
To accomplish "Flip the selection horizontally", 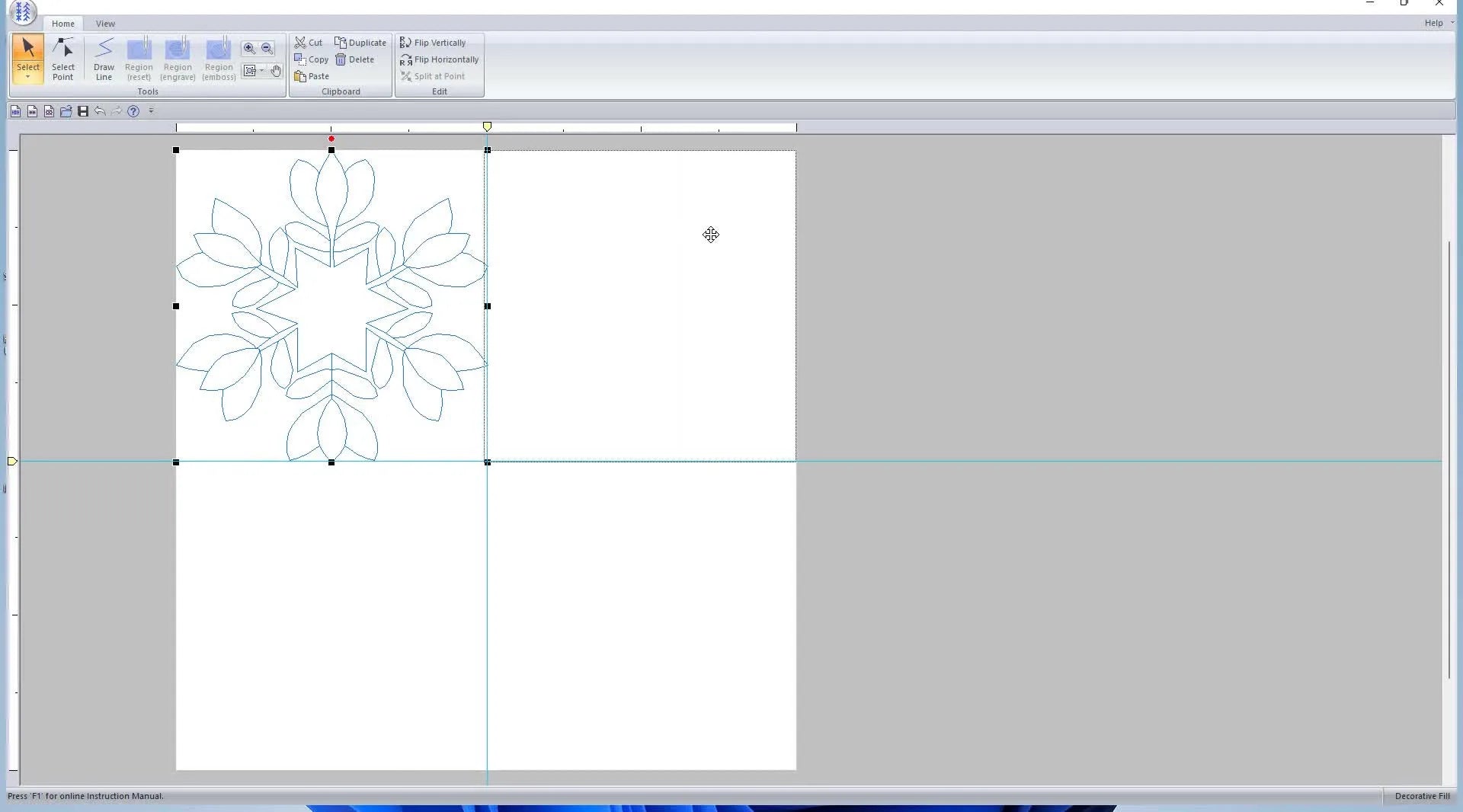I will (440, 59).
